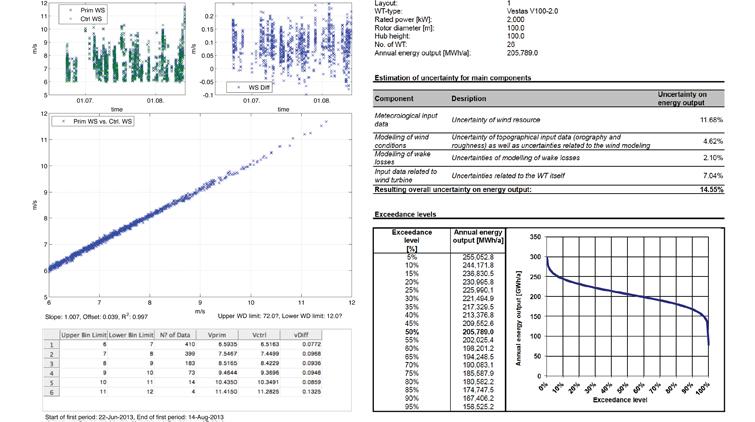Click the 'Prim WS vs. Ctrl. WS' legend
This screenshot has height=422, width=755.
point(93,121)
